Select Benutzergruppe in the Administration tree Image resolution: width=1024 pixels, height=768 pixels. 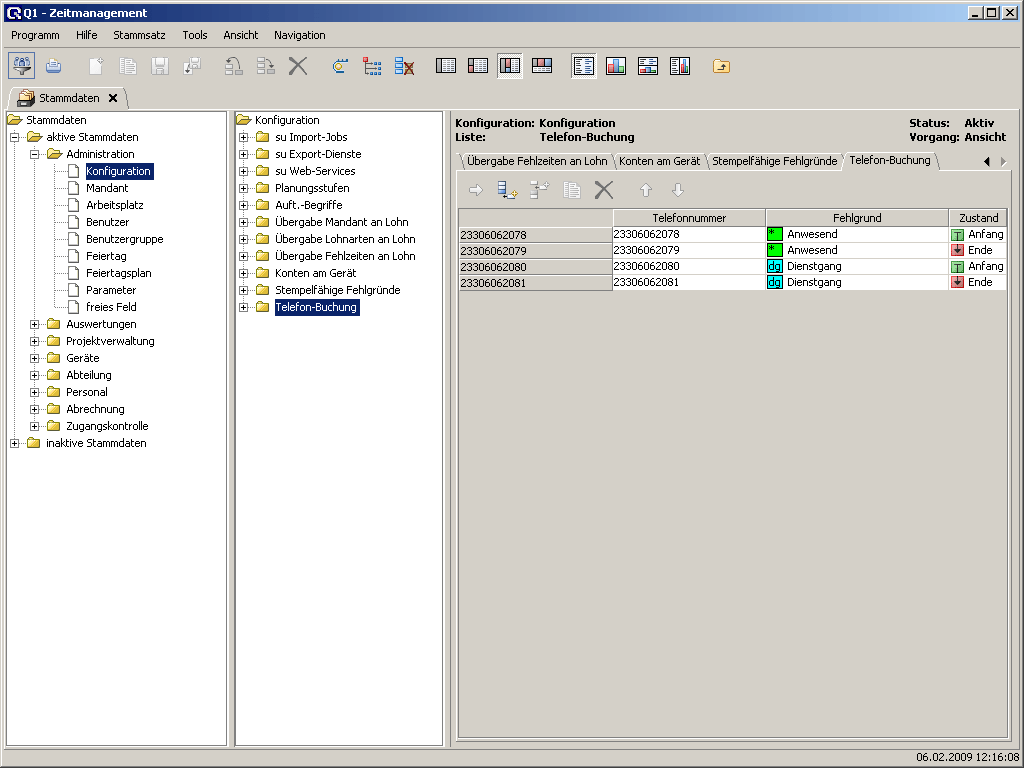[124, 239]
